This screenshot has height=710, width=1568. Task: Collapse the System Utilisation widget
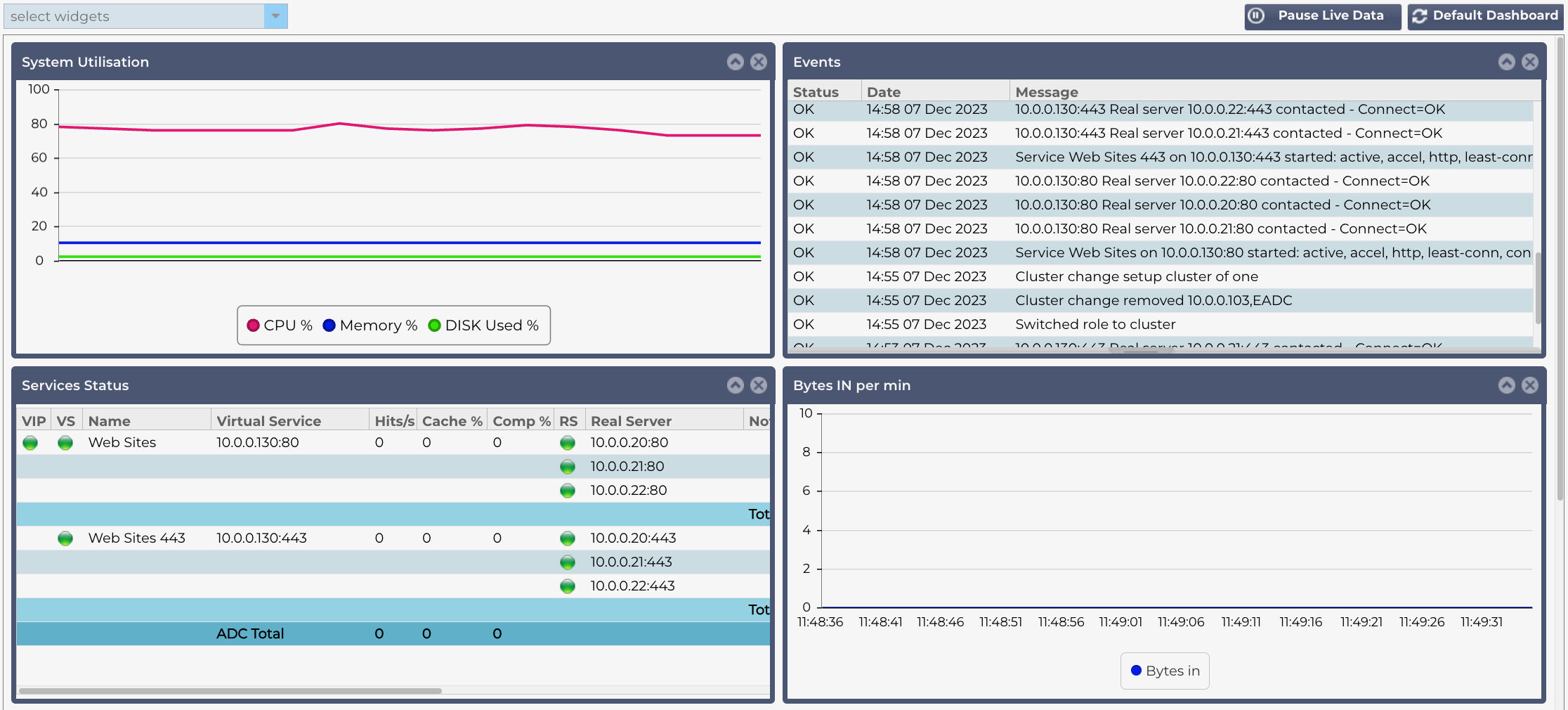pyautogui.click(x=735, y=62)
